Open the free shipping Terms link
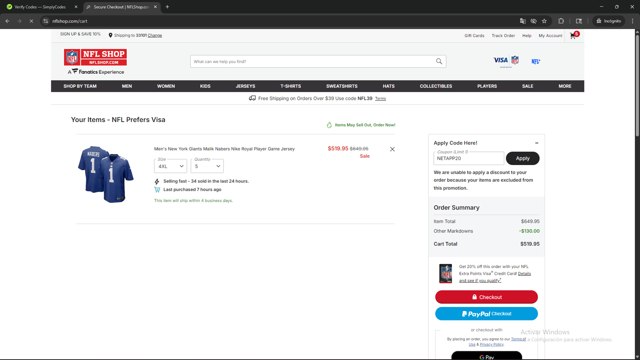Screen dimensions: 640x360 pyautogui.click(x=380, y=98)
